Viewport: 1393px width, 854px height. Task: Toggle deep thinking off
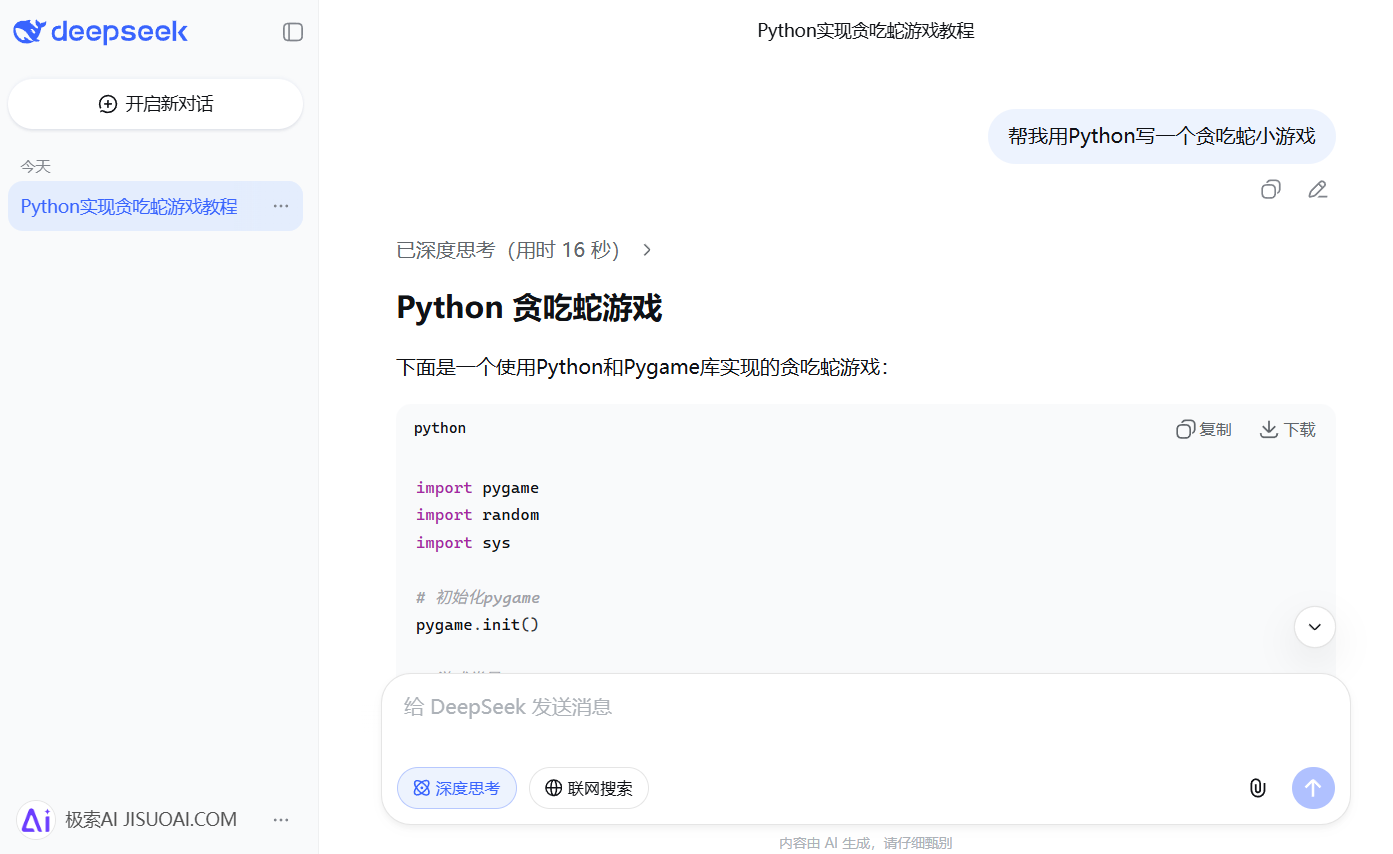pyautogui.click(x=456, y=788)
